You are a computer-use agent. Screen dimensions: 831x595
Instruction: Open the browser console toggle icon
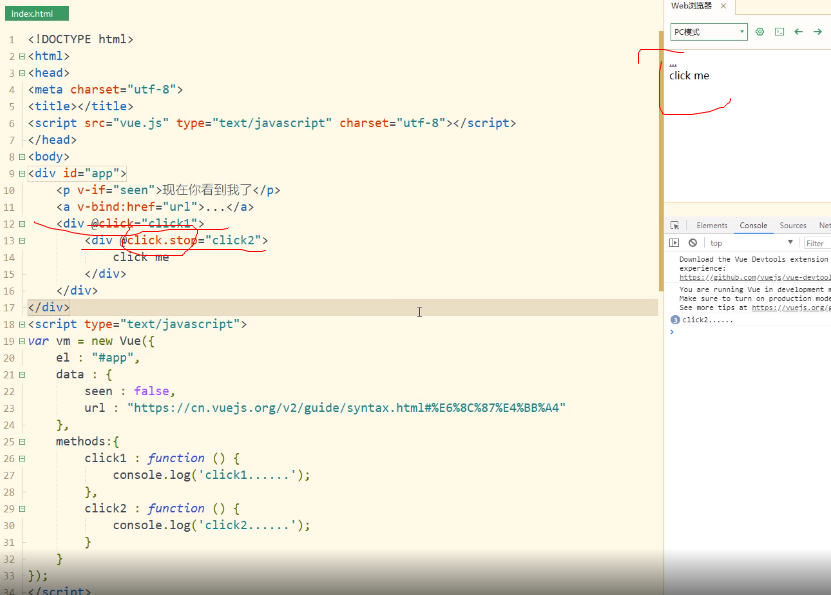pyautogui.click(x=779, y=32)
